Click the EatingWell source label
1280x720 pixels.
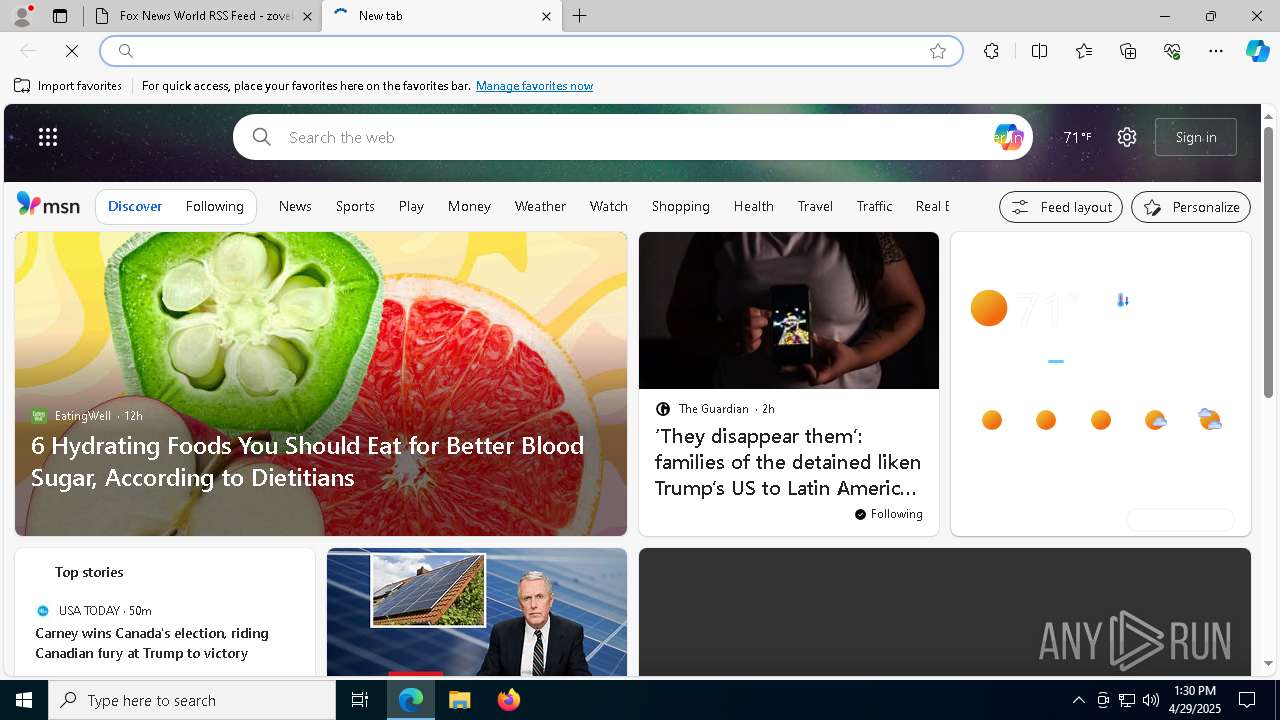[83, 415]
